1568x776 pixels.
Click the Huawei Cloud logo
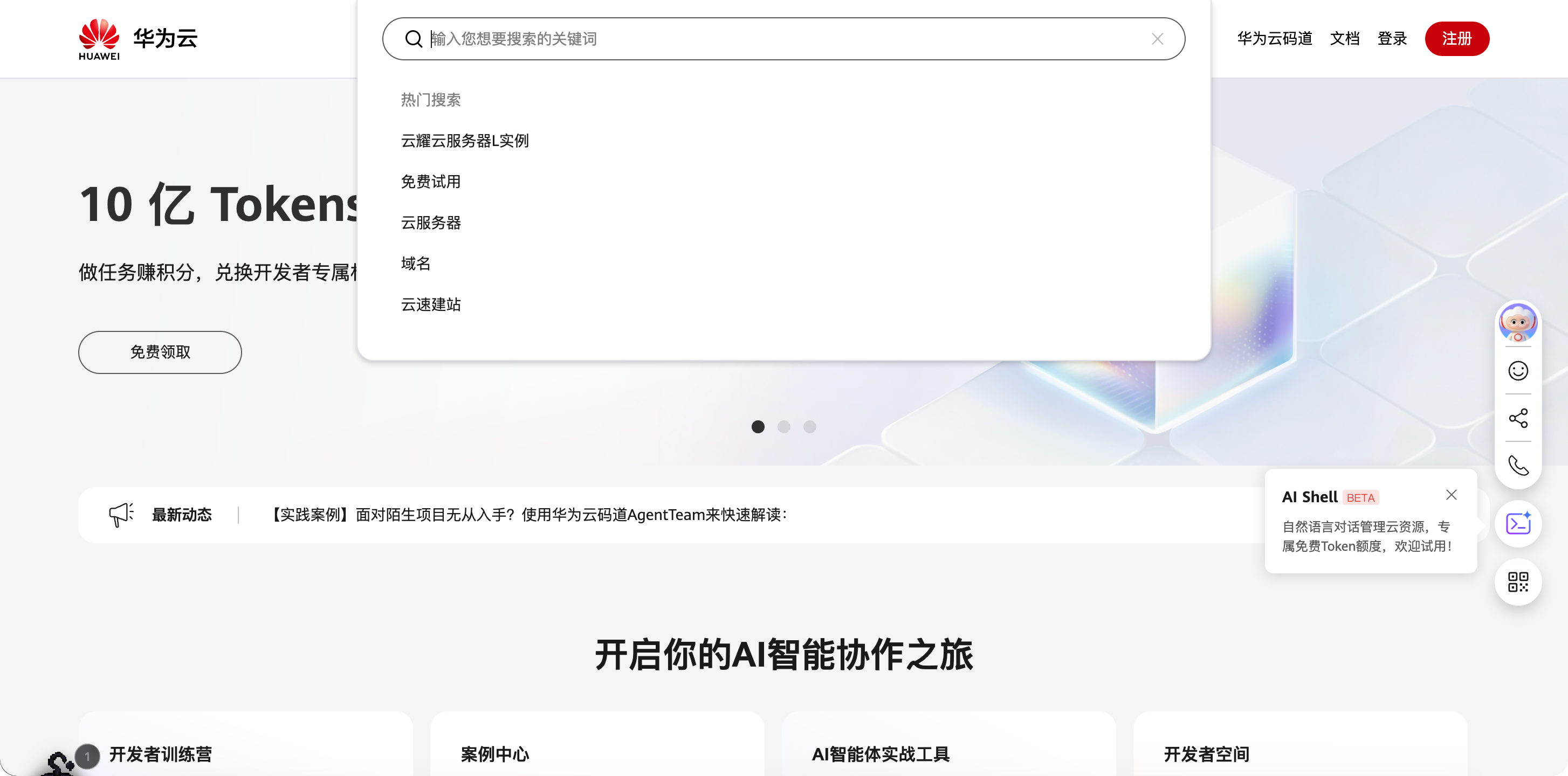138,39
